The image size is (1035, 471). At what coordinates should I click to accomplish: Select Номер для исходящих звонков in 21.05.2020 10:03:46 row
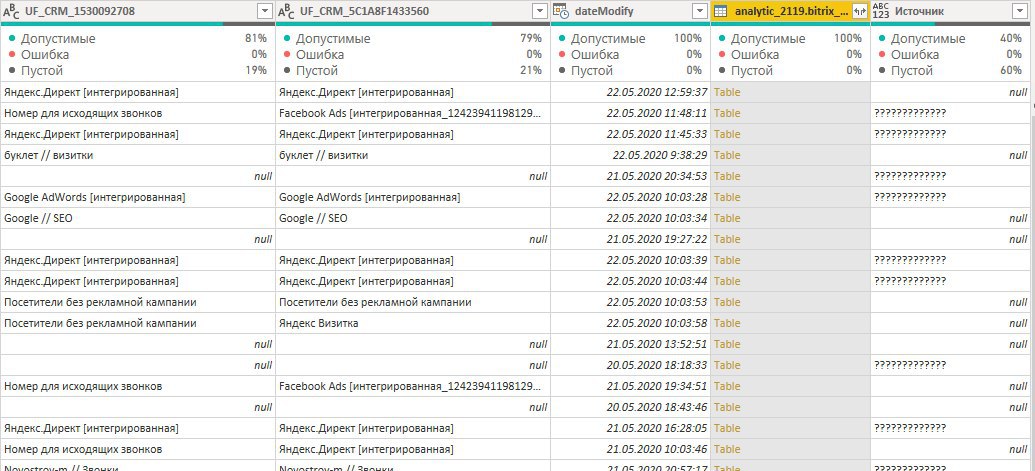[137, 449]
